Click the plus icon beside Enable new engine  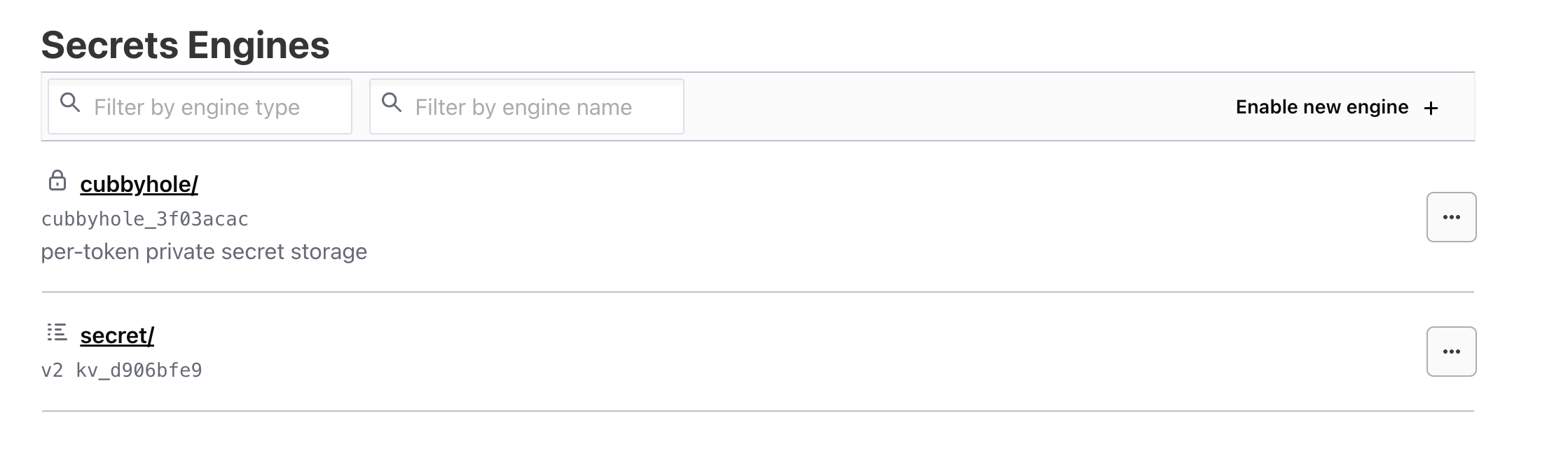coord(1431,108)
